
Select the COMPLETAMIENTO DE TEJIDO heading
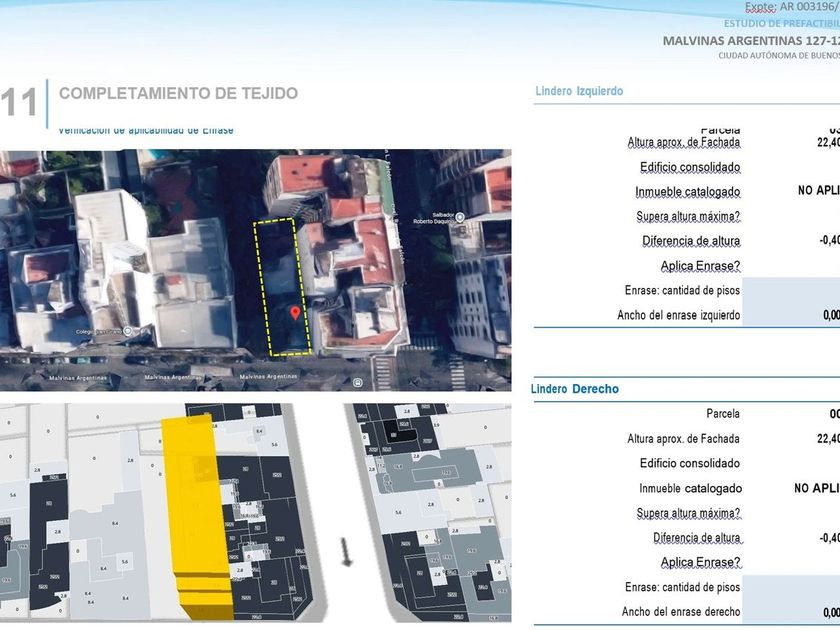coord(178,93)
